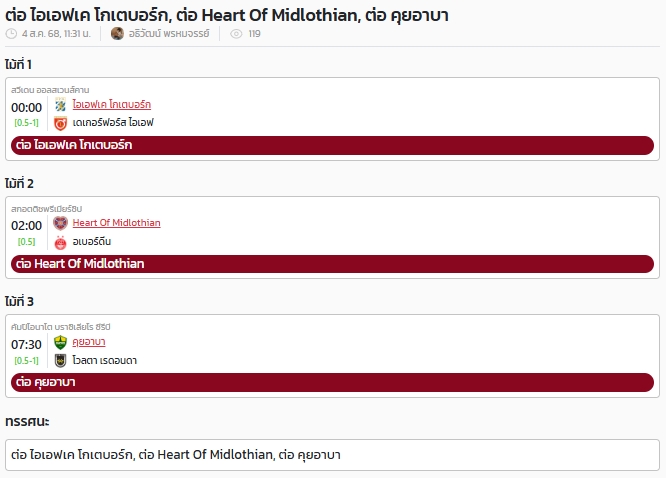Click the clock icon beside the post date
666x478 pixels.
click(x=11, y=34)
